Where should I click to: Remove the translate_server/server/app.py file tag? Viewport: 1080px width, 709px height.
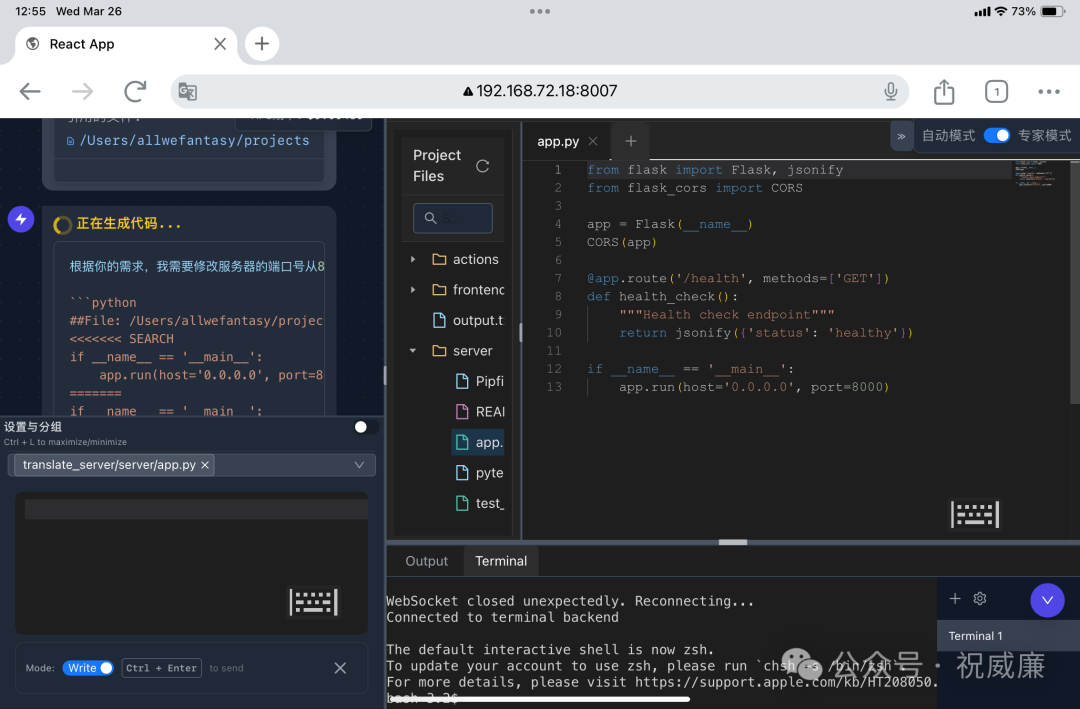tap(205, 465)
